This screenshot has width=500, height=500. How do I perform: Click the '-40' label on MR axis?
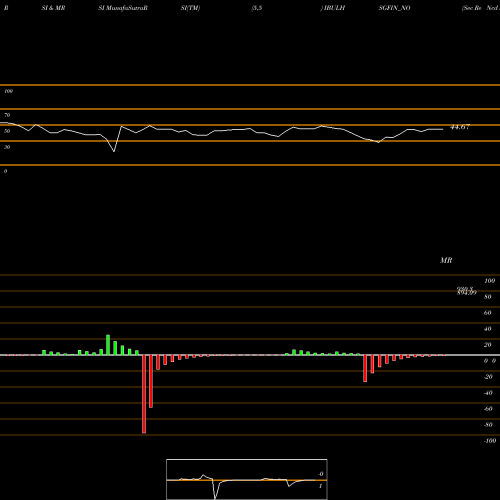488,393
